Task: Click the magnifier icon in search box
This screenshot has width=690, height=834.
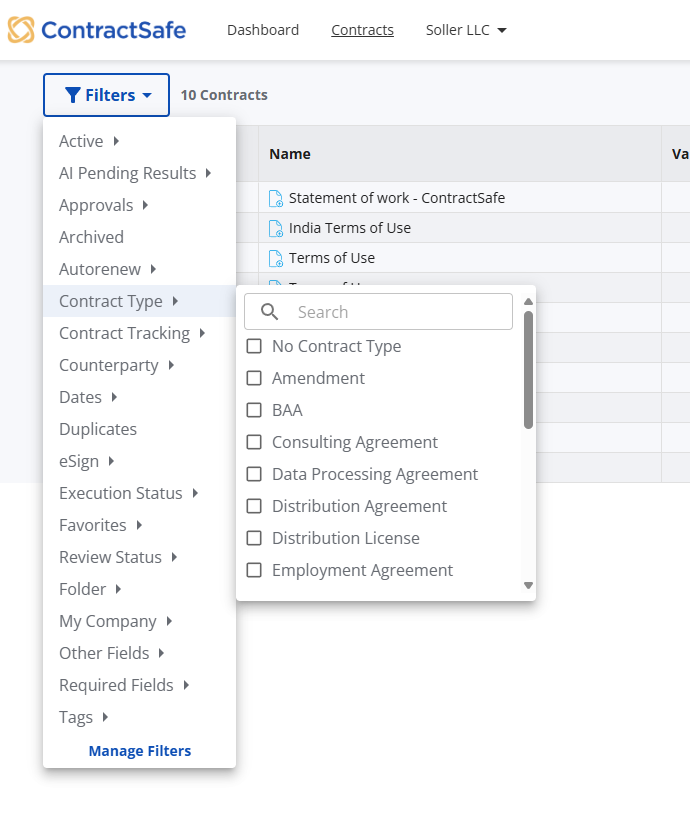Action: click(x=269, y=312)
